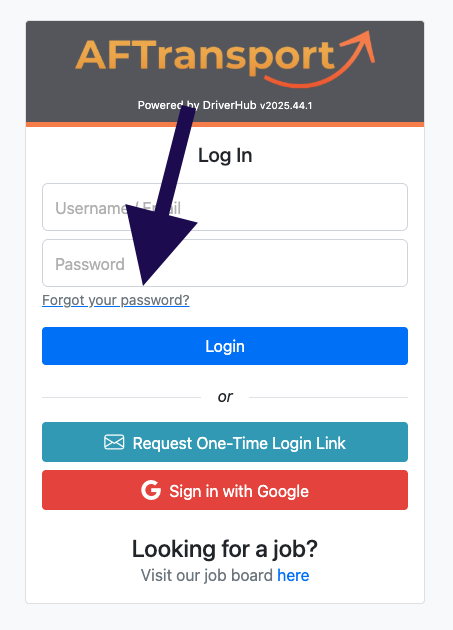Focus the Password input field
Viewport: 453px width, 630px height.
click(x=225, y=263)
